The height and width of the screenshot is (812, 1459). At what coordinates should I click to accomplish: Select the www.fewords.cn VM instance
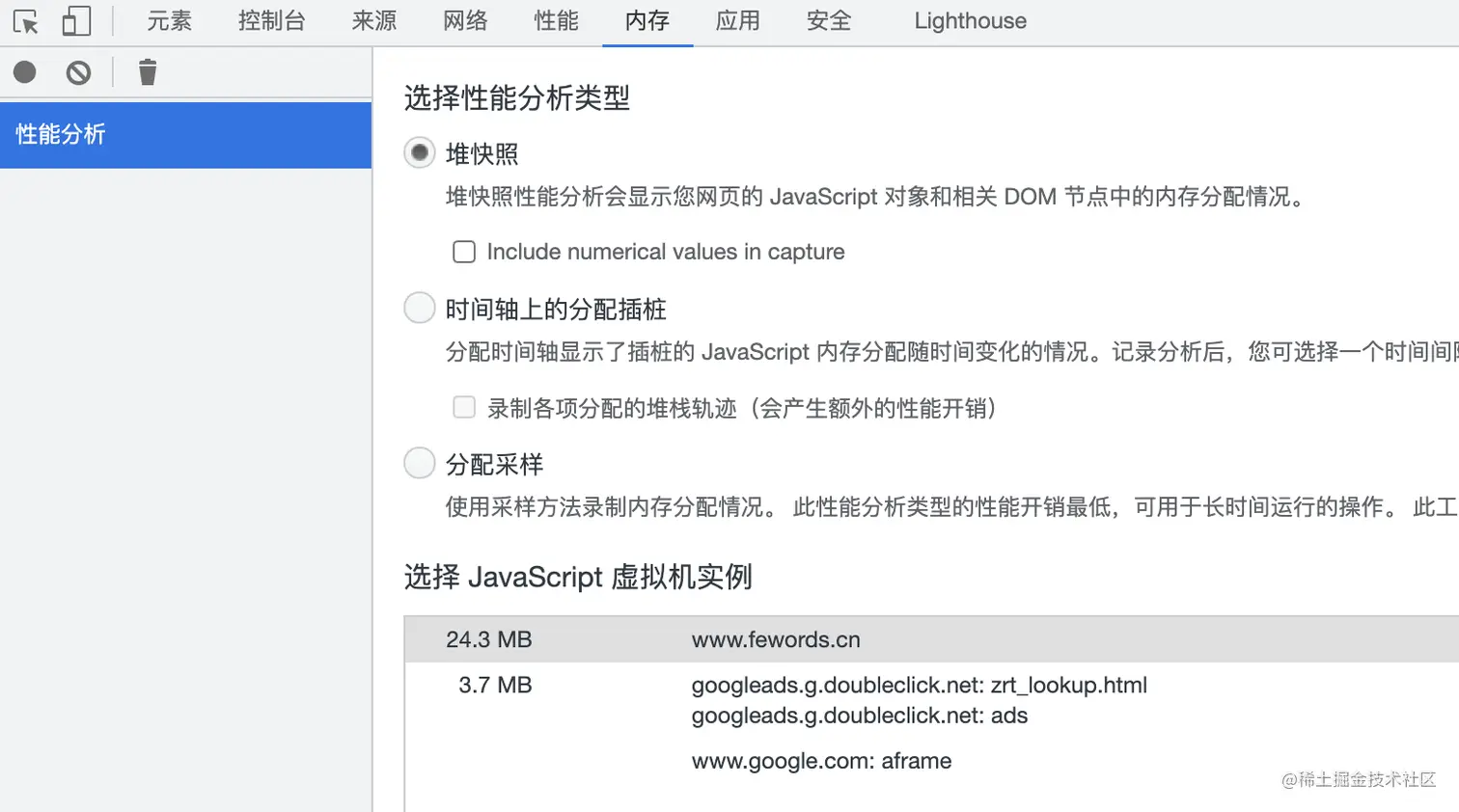click(776, 638)
